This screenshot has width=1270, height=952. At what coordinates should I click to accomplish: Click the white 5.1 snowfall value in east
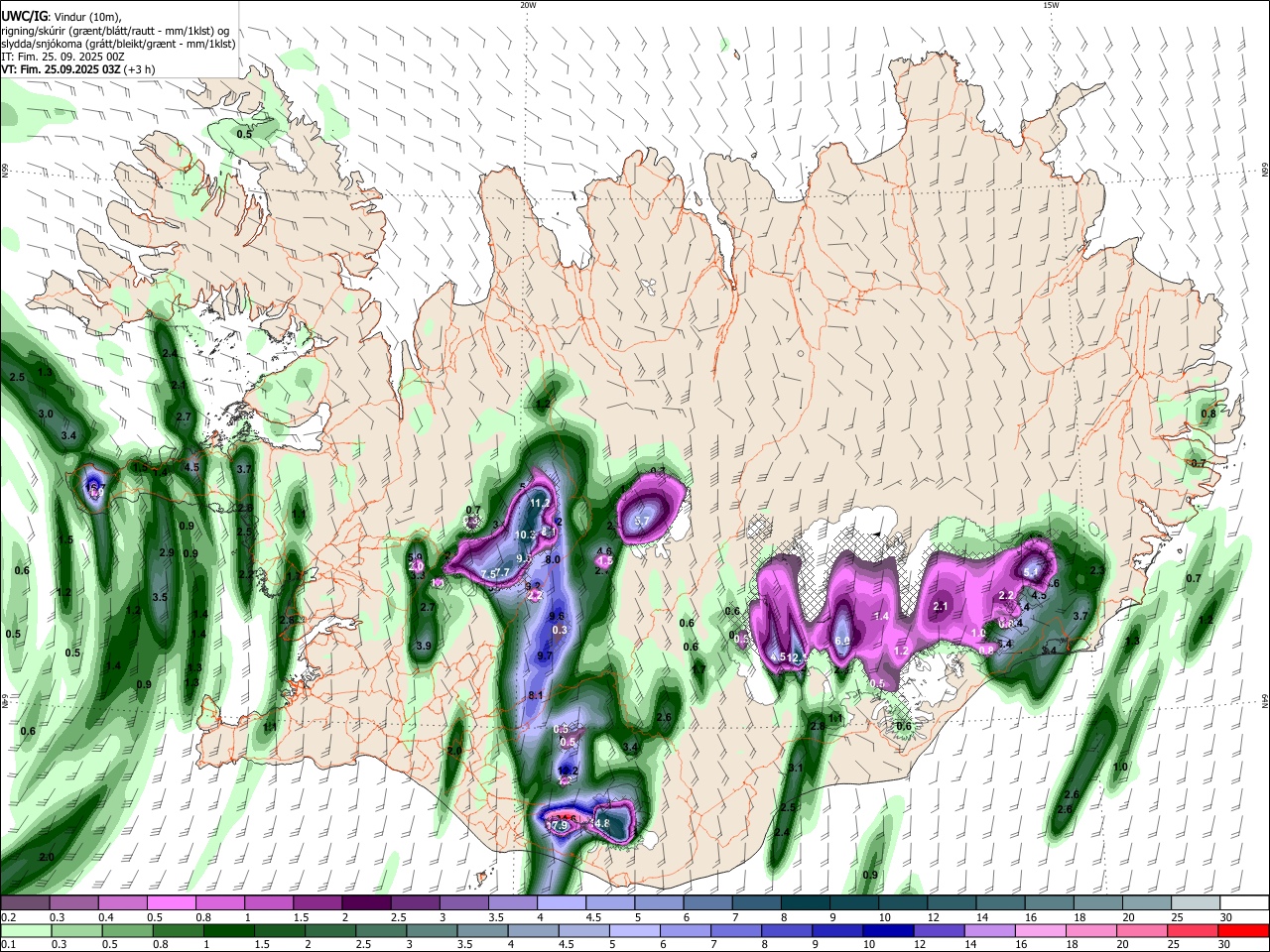pos(1031,572)
